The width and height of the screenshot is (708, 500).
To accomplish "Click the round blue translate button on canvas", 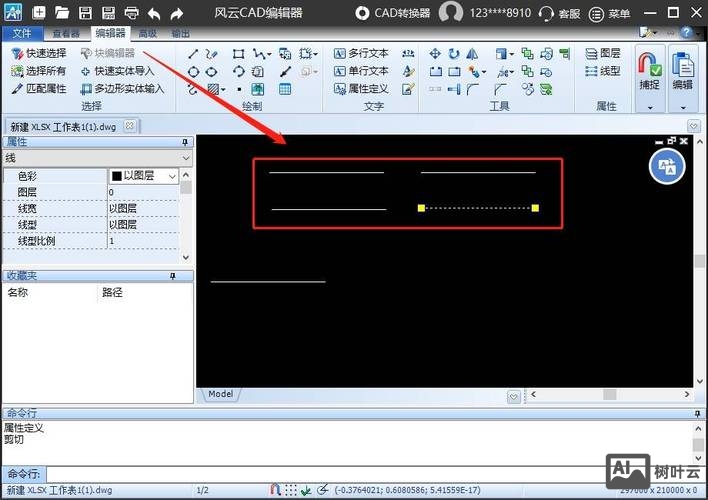I will tap(667, 167).
